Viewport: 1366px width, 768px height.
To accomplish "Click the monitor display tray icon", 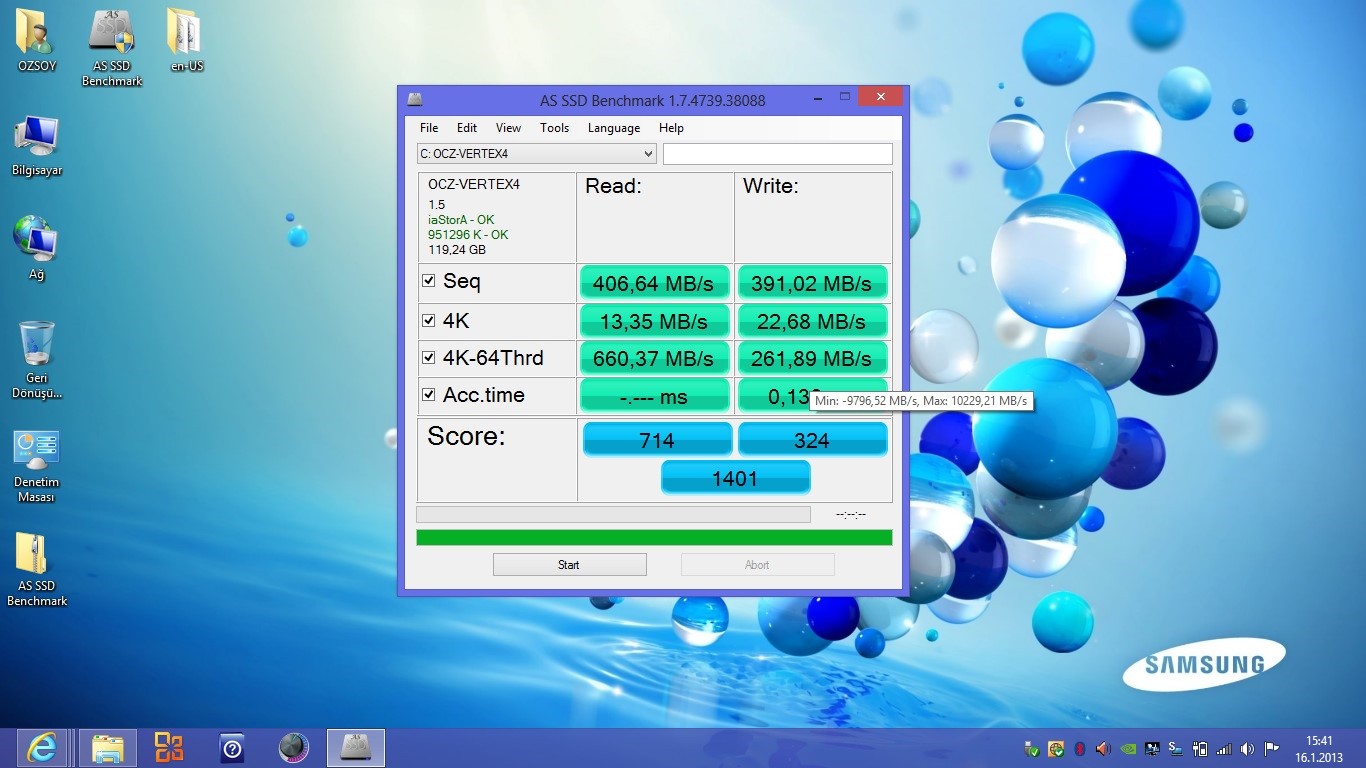I will pos(1152,748).
